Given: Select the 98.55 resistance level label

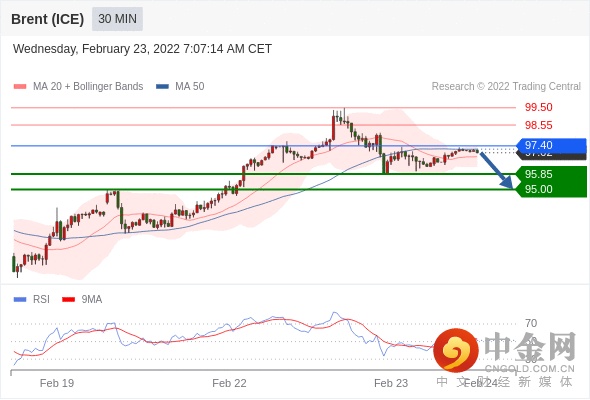Looking at the screenshot, I should click(538, 125).
